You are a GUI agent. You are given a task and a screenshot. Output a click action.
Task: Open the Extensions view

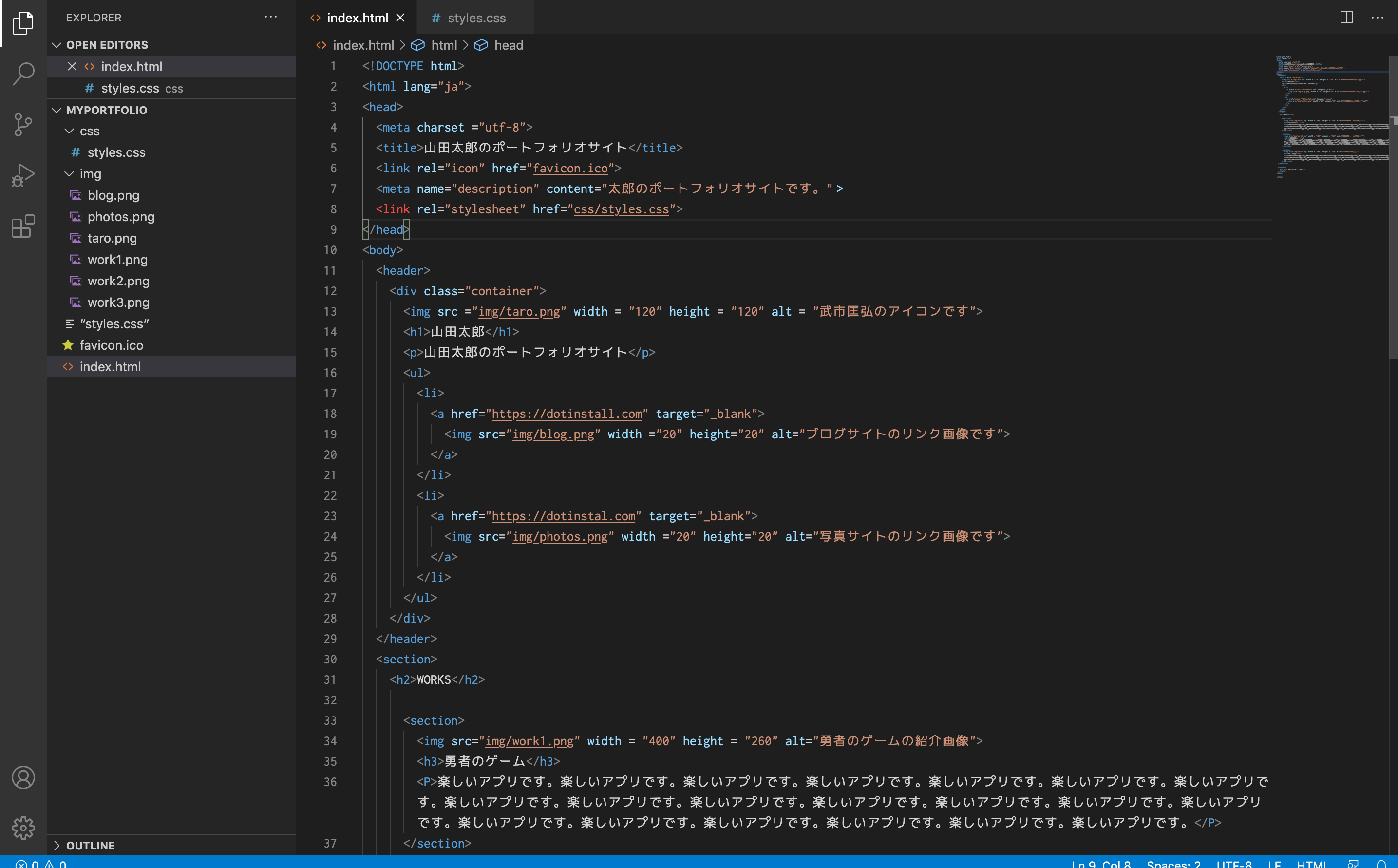23,226
